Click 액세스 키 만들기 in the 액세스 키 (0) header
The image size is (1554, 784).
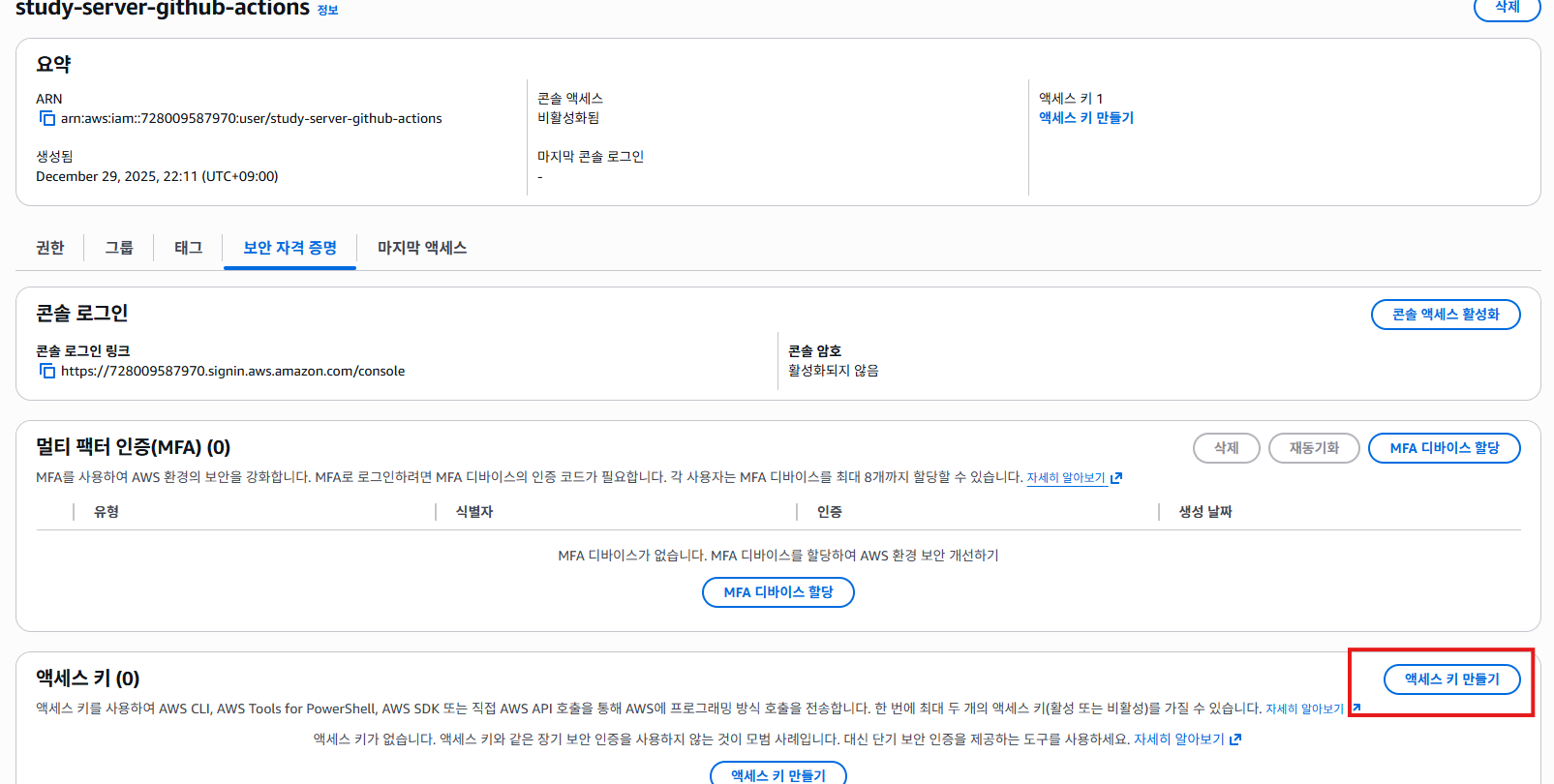(x=1451, y=679)
